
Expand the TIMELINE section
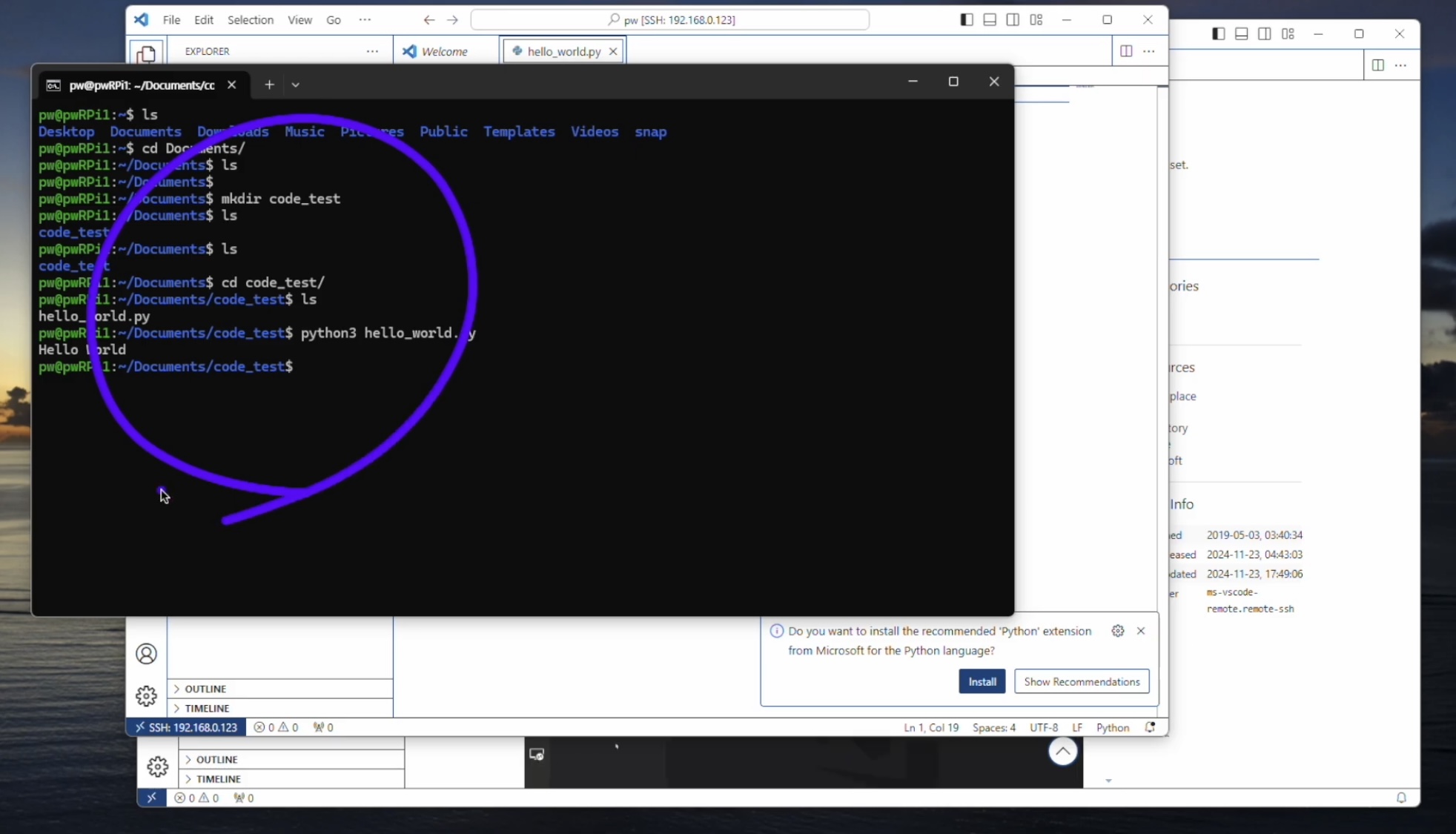coord(207,708)
